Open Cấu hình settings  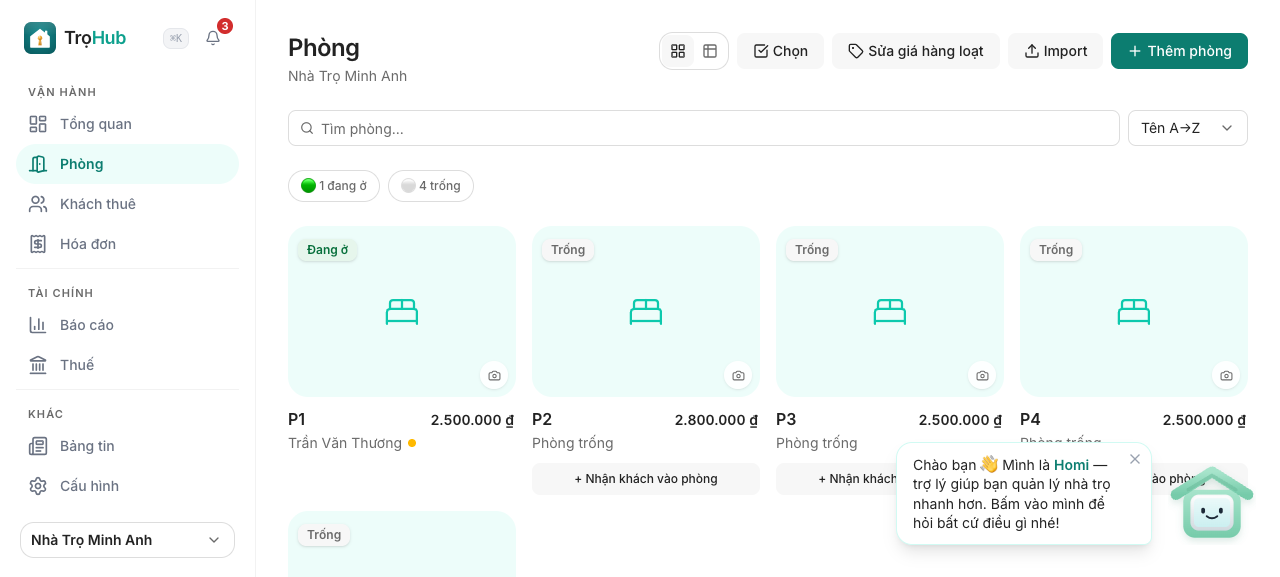[x=128, y=486]
